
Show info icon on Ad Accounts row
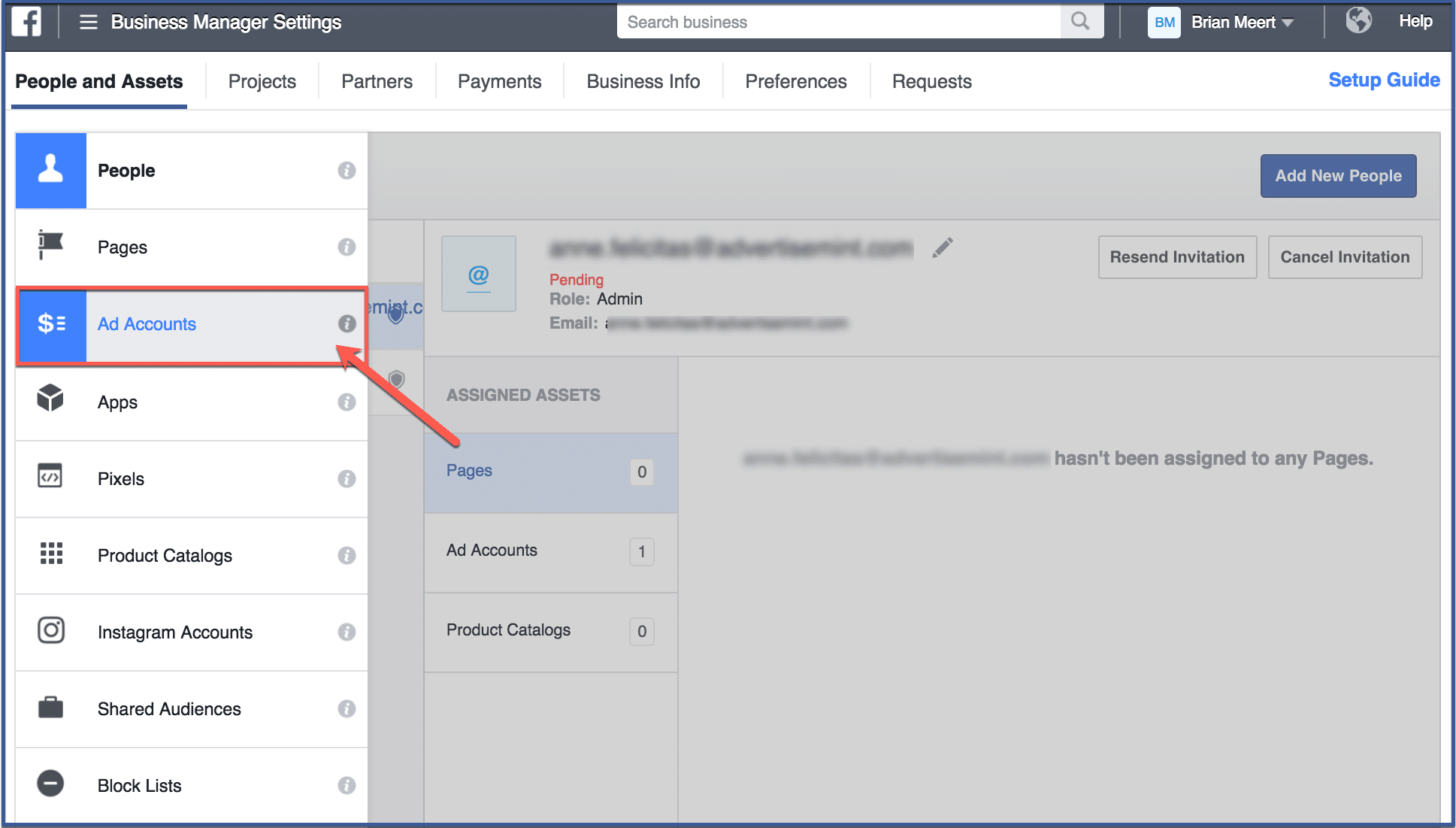[x=347, y=324]
